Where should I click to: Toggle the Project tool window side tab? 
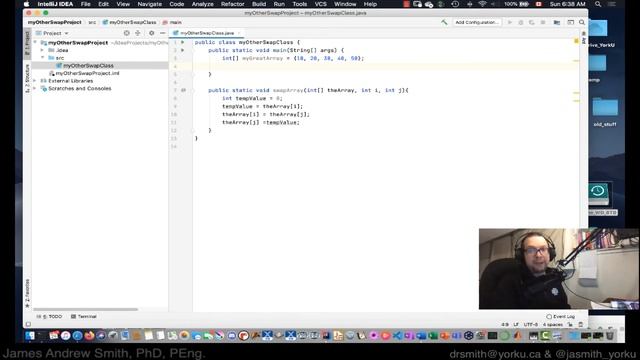27,43
